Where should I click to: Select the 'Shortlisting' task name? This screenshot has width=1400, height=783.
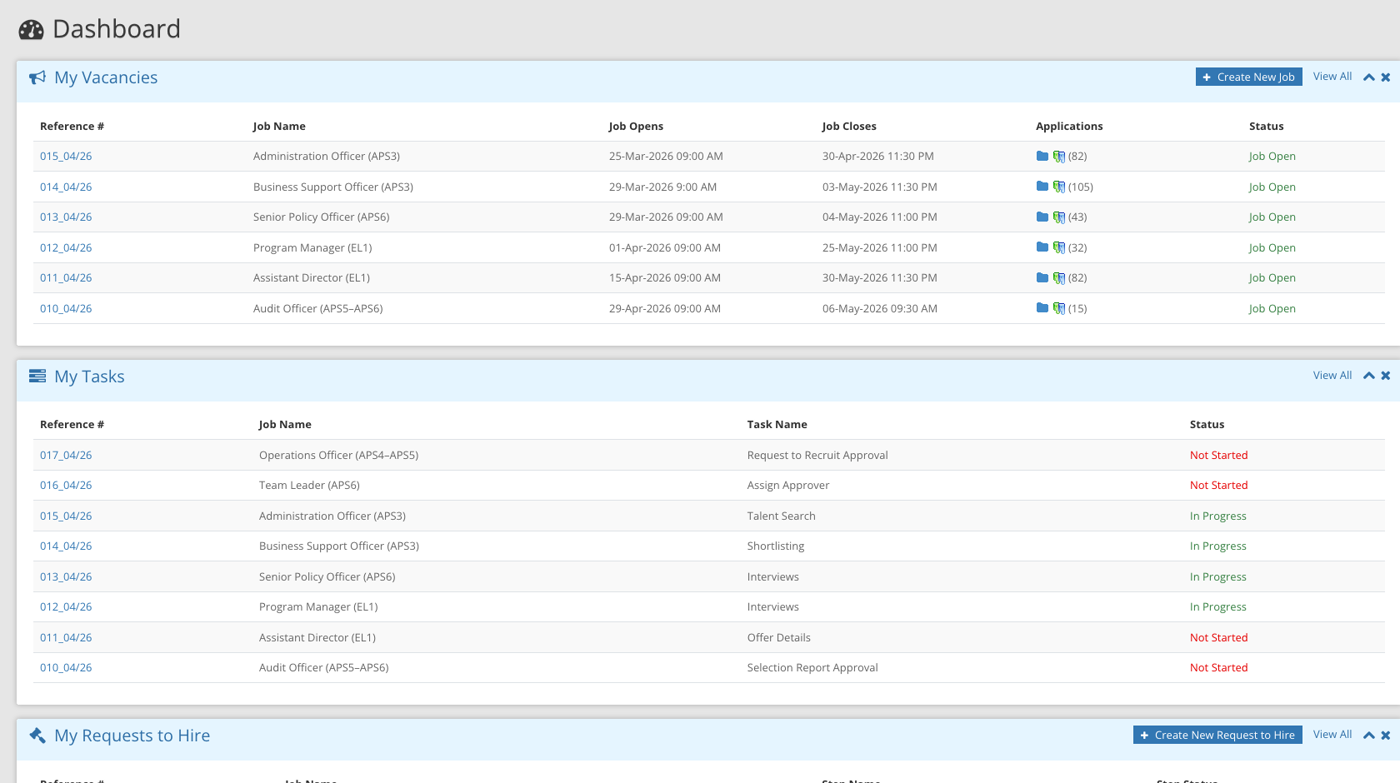pyautogui.click(x=775, y=546)
